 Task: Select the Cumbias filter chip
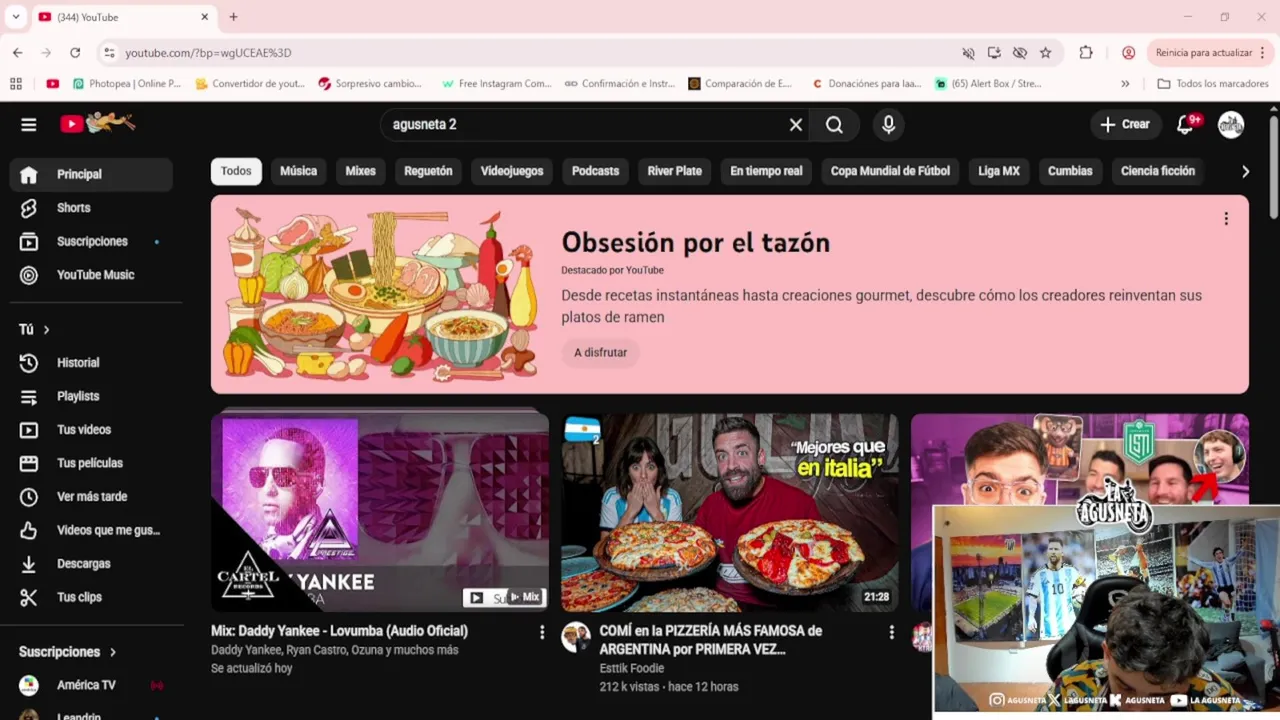pos(1070,172)
